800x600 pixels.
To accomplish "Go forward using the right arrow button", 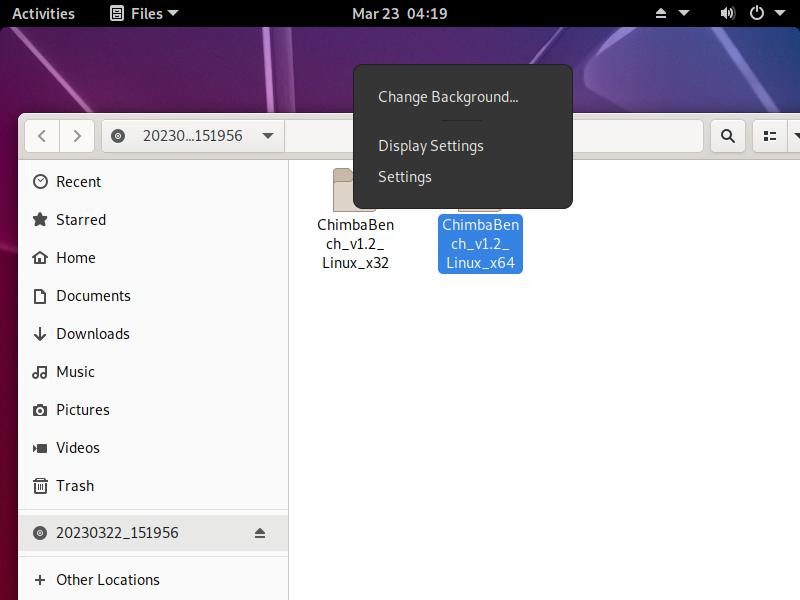I will 77,136.
